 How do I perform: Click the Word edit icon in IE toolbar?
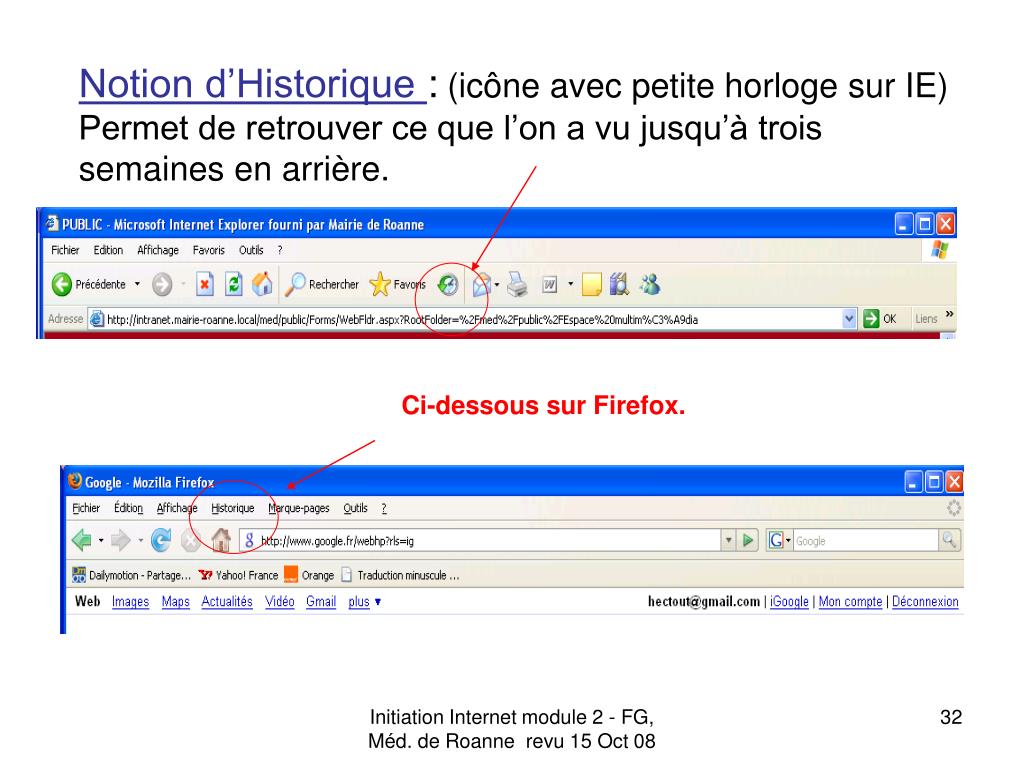pos(550,285)
